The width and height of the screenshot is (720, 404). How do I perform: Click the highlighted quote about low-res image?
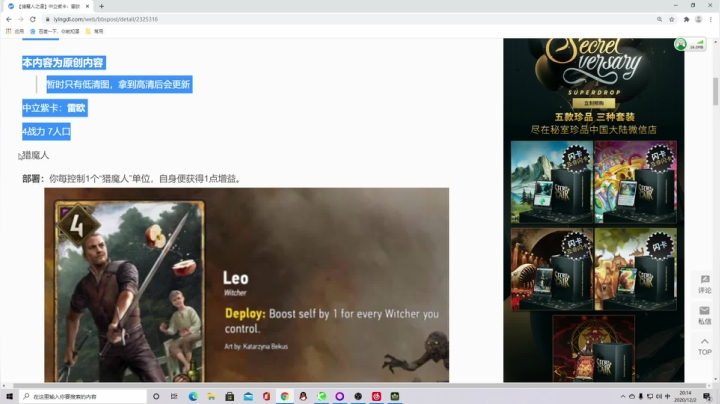119,84
